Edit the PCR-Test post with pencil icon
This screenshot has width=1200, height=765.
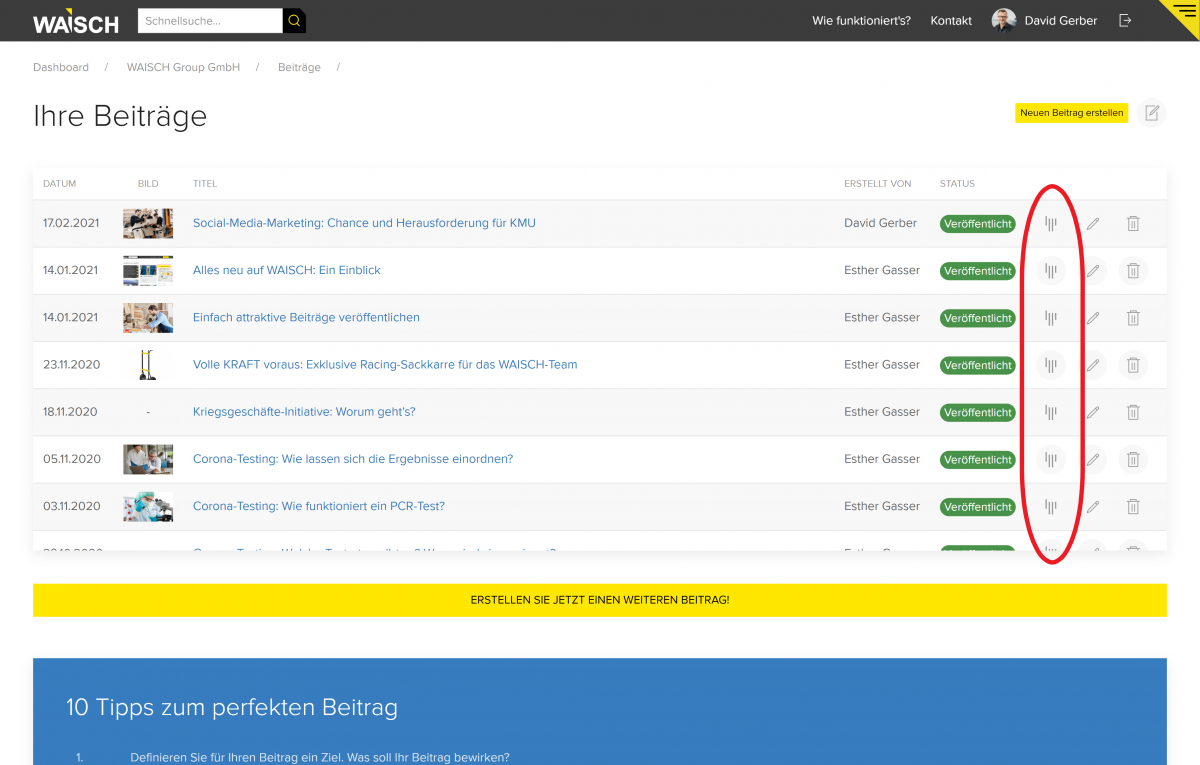point(1093,507)
